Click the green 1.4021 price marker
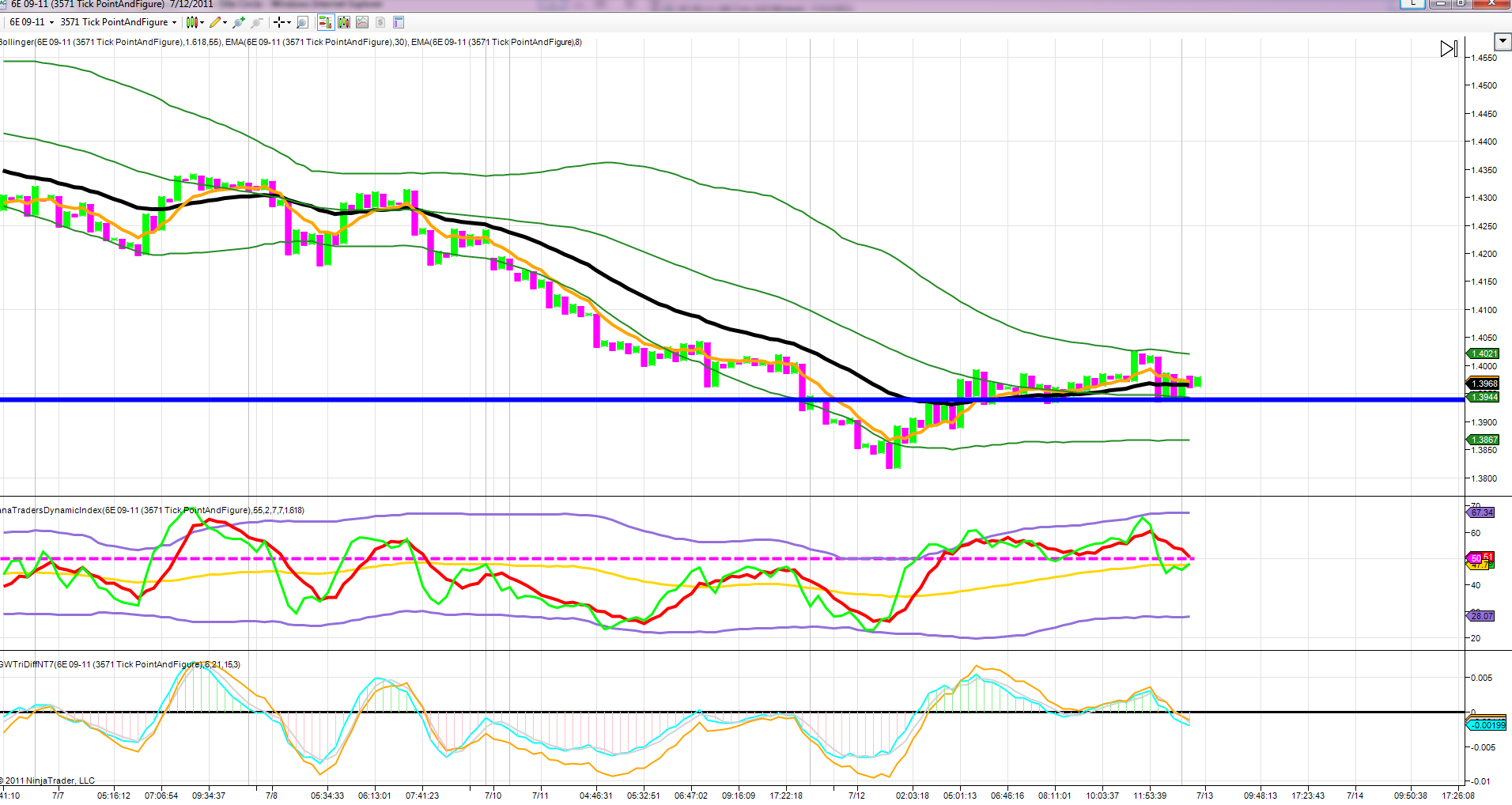 pyautogui.click(x=1483, y=353)
